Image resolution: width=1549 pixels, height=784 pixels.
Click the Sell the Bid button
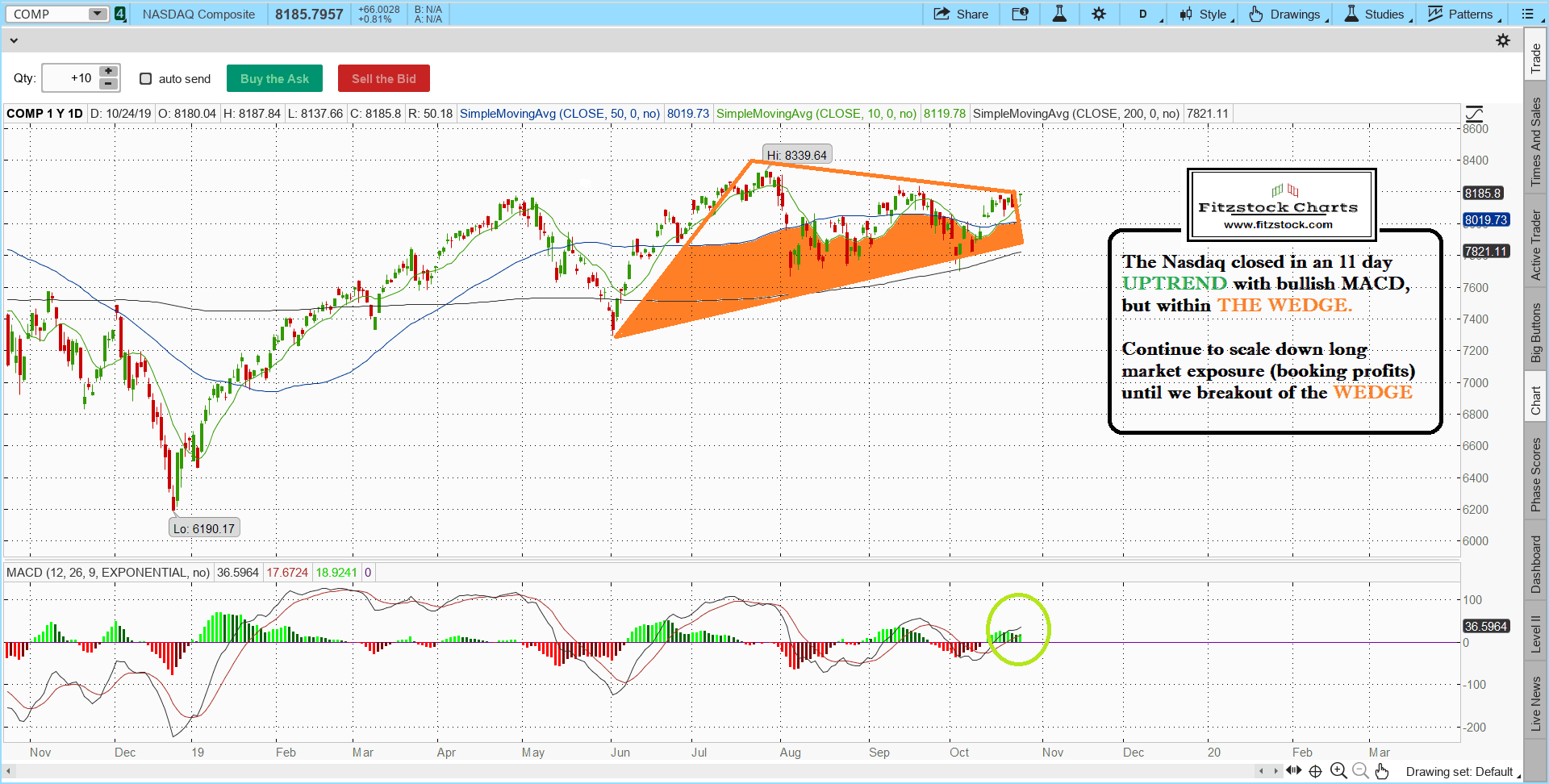click(x=383, y=78)
